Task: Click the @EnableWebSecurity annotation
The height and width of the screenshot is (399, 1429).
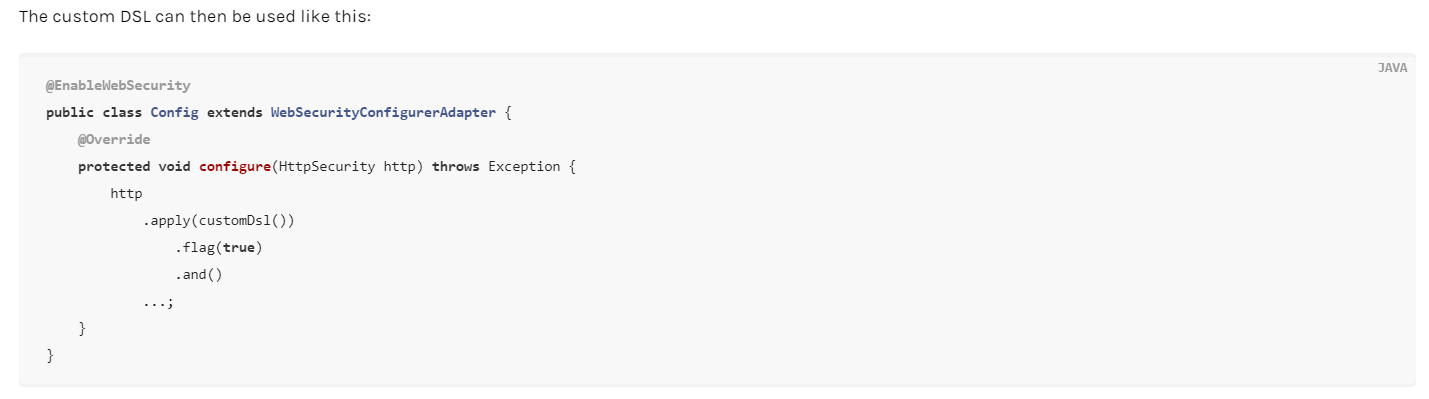Action: [x=118, y=86]
